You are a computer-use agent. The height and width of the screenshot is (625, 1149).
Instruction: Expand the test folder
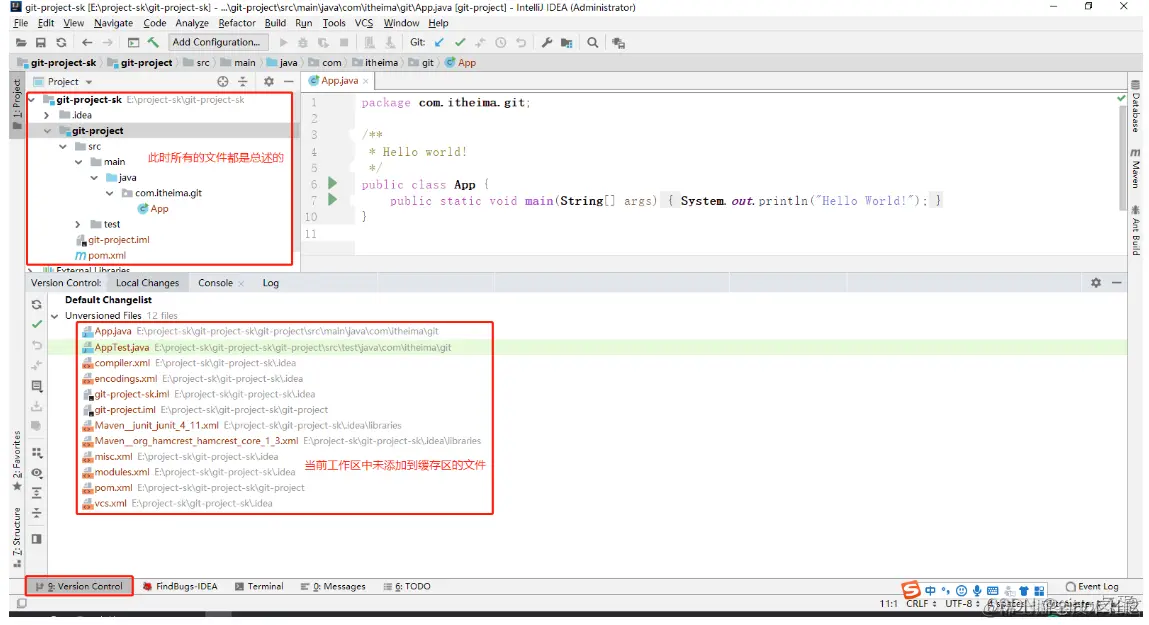click(78, 224)
